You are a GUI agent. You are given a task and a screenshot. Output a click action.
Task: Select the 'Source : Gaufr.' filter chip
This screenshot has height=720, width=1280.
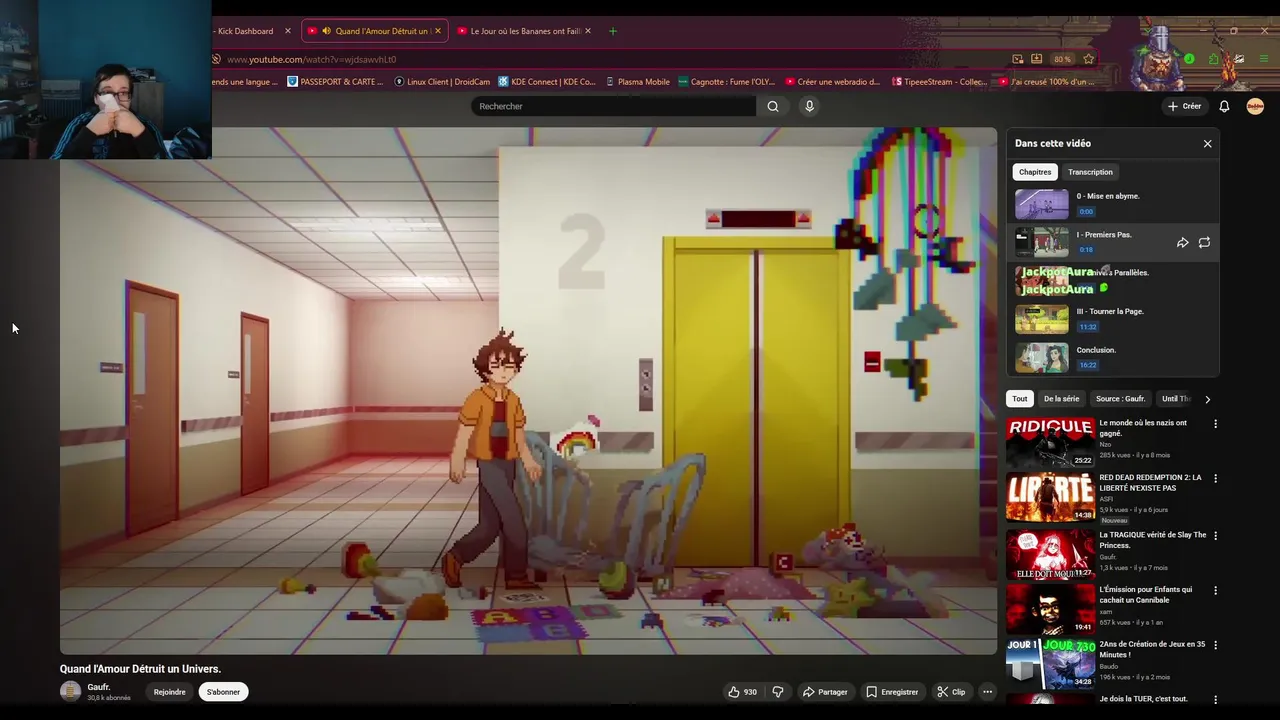1120,399
